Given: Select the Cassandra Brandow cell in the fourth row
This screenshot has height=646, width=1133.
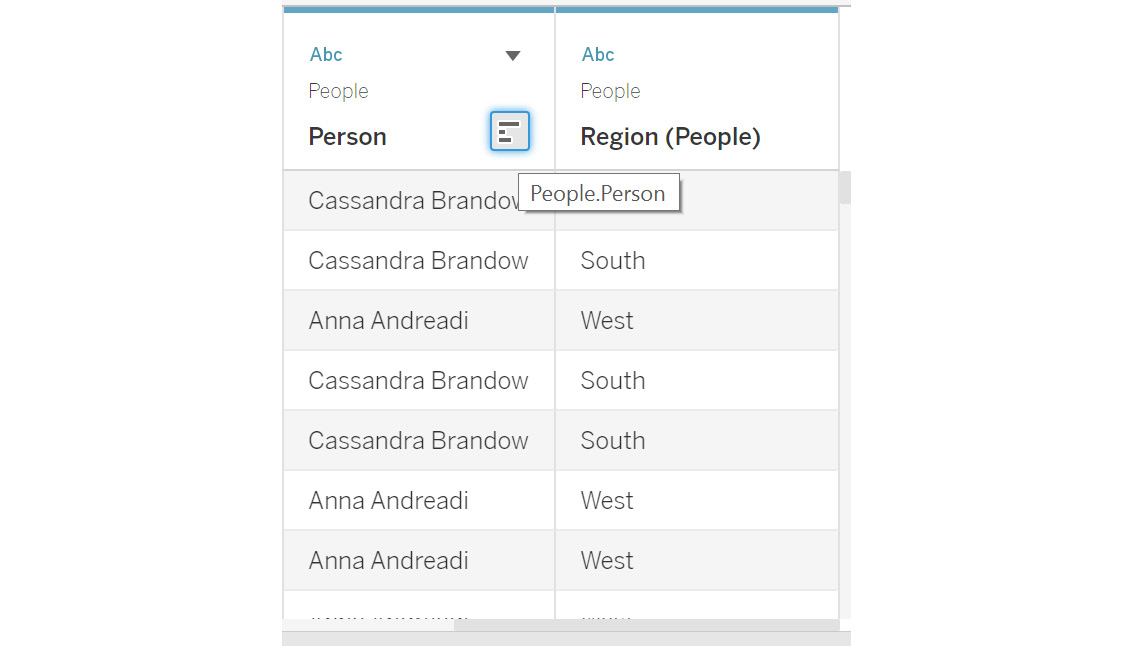Looking at the screenshot, I should point(418,380).
